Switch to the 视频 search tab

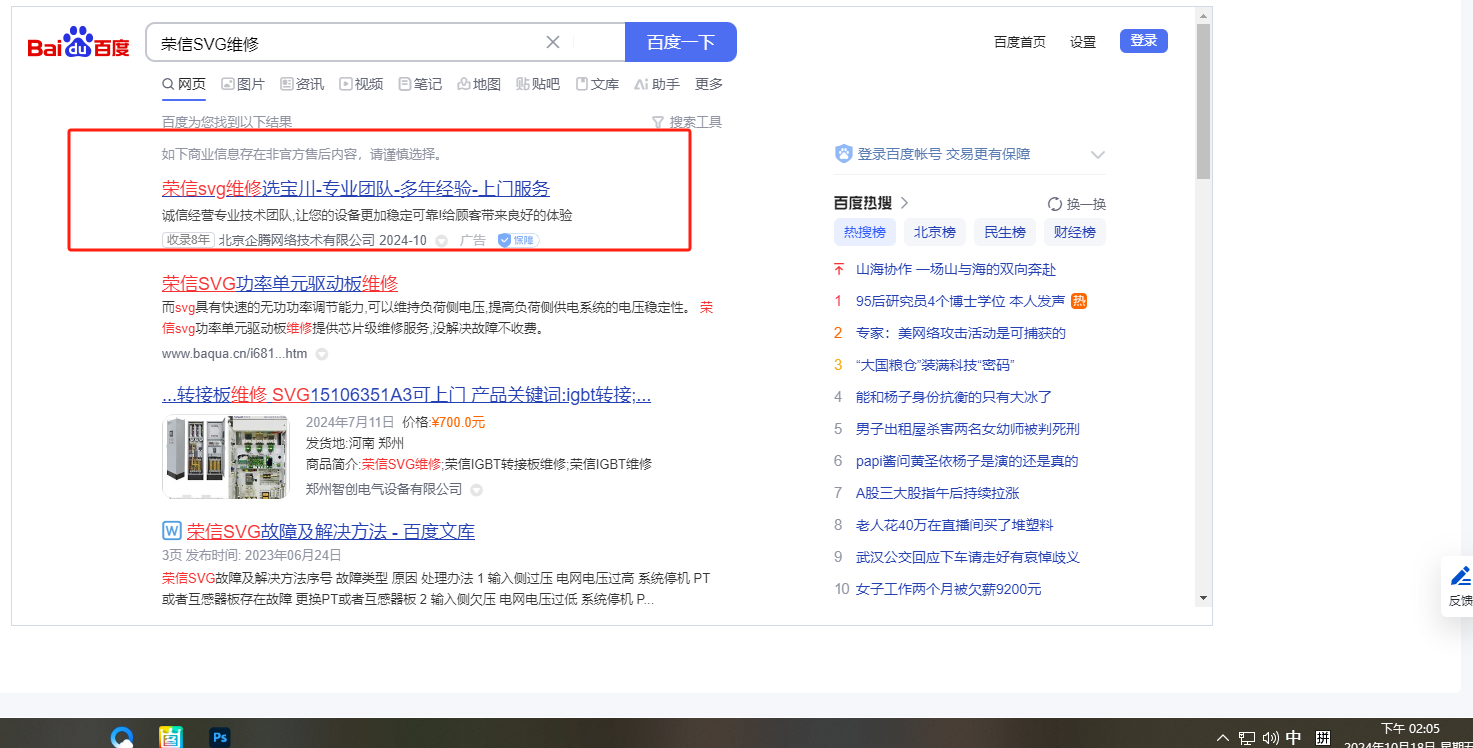click(360, 84)
